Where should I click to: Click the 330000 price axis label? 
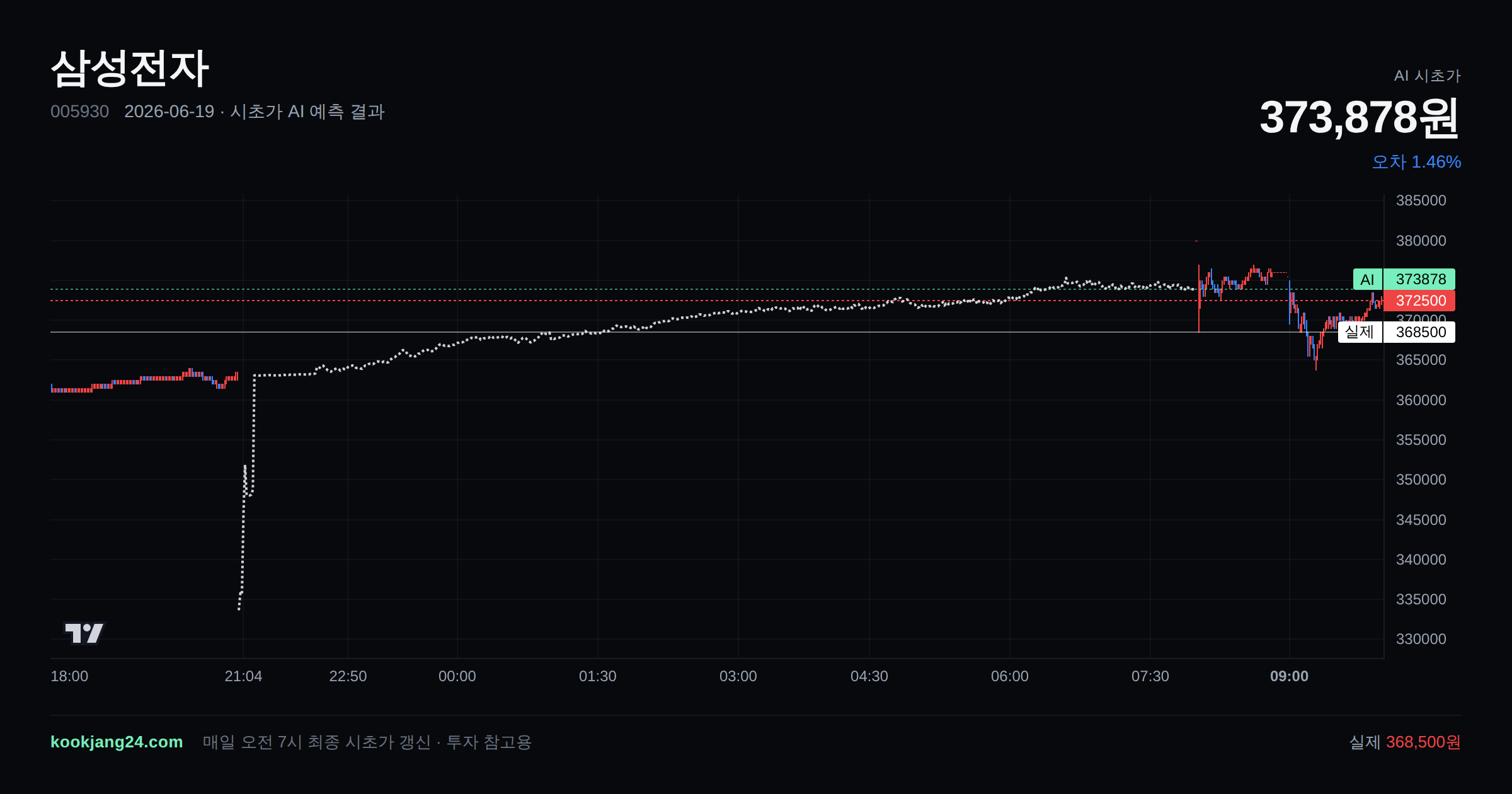pyautogui.click(x=1421, y=639)
